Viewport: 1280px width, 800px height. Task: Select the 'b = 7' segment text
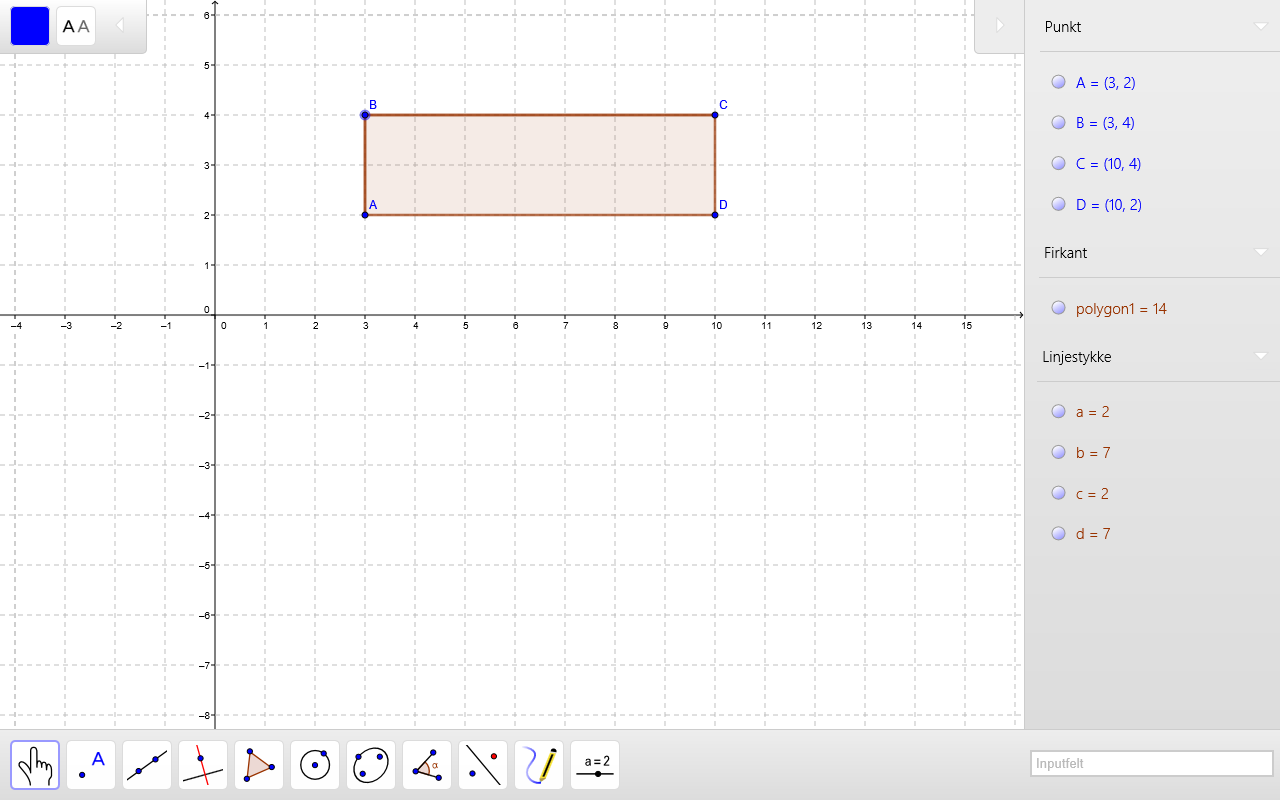pos(1093,453)
